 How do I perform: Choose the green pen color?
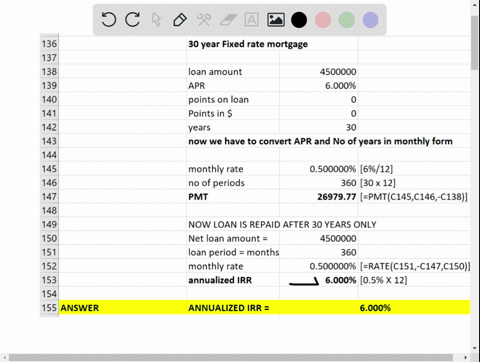pyautogui.click(x=347, y=20)
